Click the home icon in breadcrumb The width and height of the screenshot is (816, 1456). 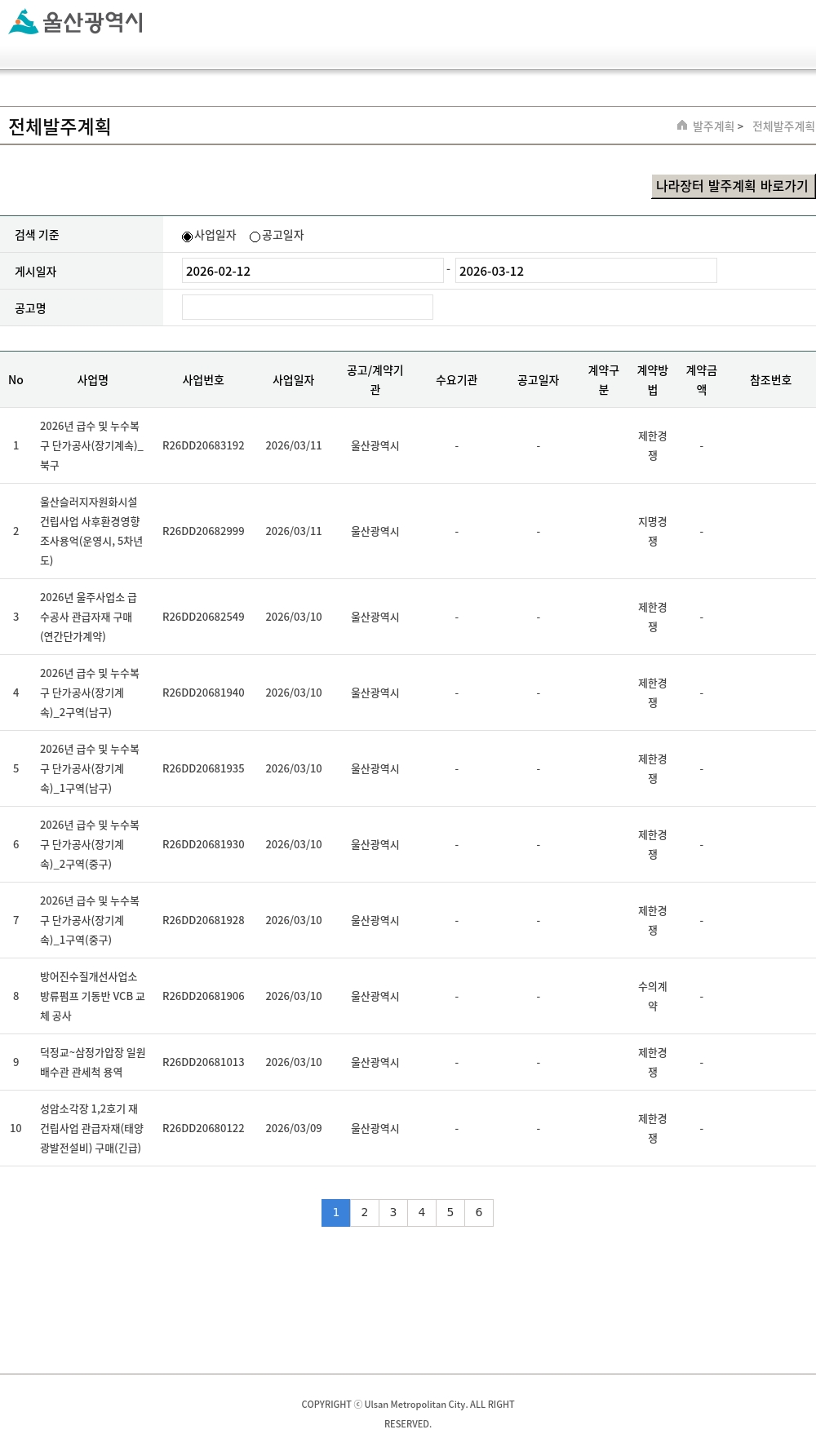(x=682, y=126)
